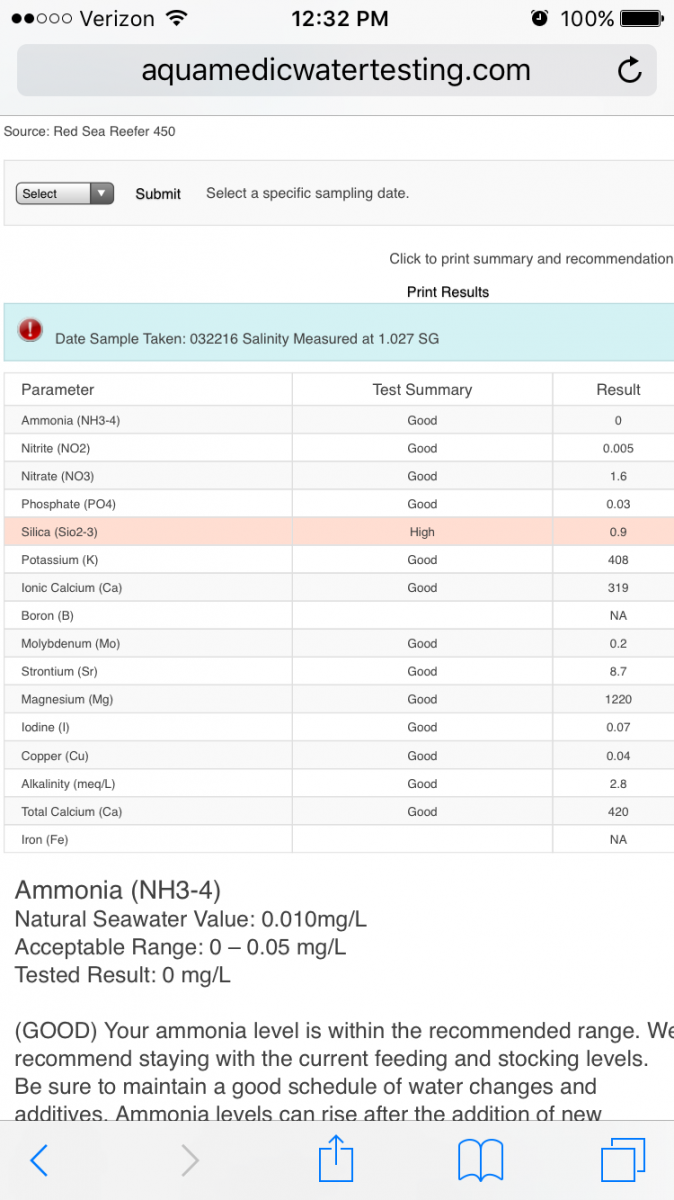Click the Print Results link

point(448,292)
